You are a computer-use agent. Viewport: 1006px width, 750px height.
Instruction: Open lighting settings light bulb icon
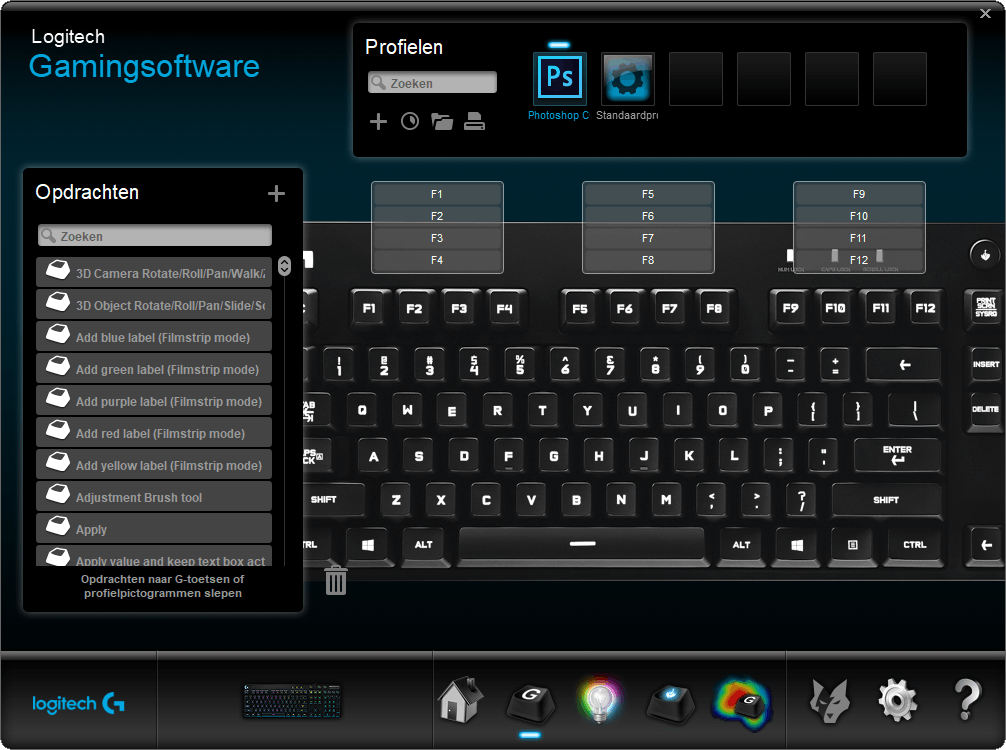click(x=600, y=699)
